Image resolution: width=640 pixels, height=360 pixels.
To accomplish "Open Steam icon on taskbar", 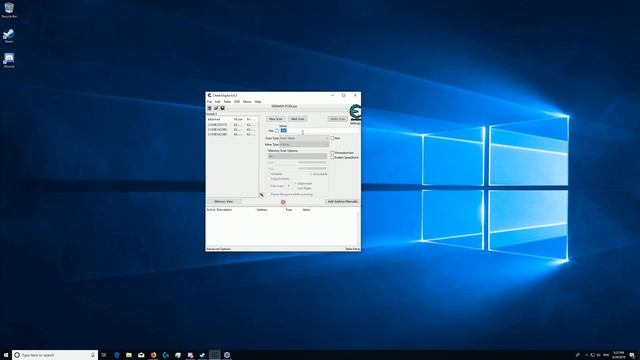I will (202, 355).
